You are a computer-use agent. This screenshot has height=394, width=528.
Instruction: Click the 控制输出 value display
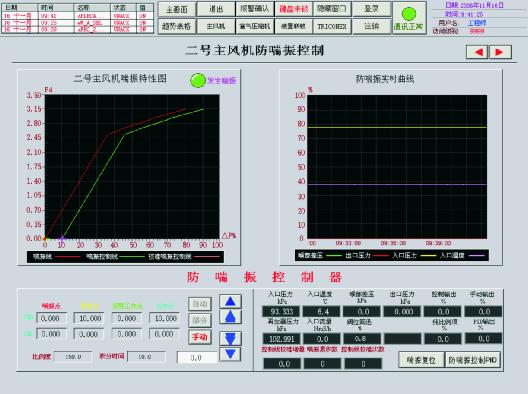443,311
